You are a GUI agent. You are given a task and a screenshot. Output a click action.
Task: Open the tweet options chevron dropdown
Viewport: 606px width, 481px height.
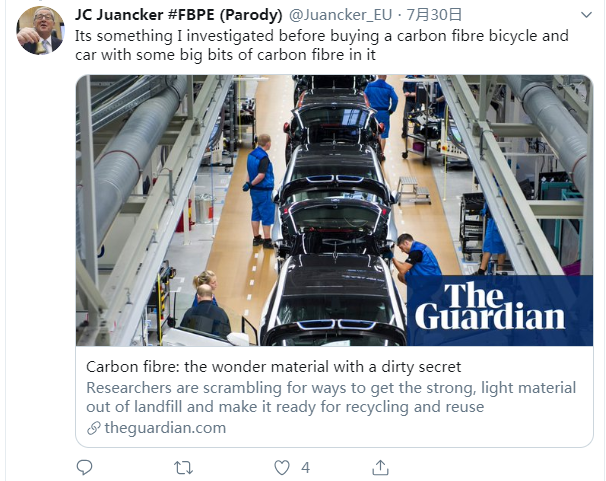tap(586, 15)
